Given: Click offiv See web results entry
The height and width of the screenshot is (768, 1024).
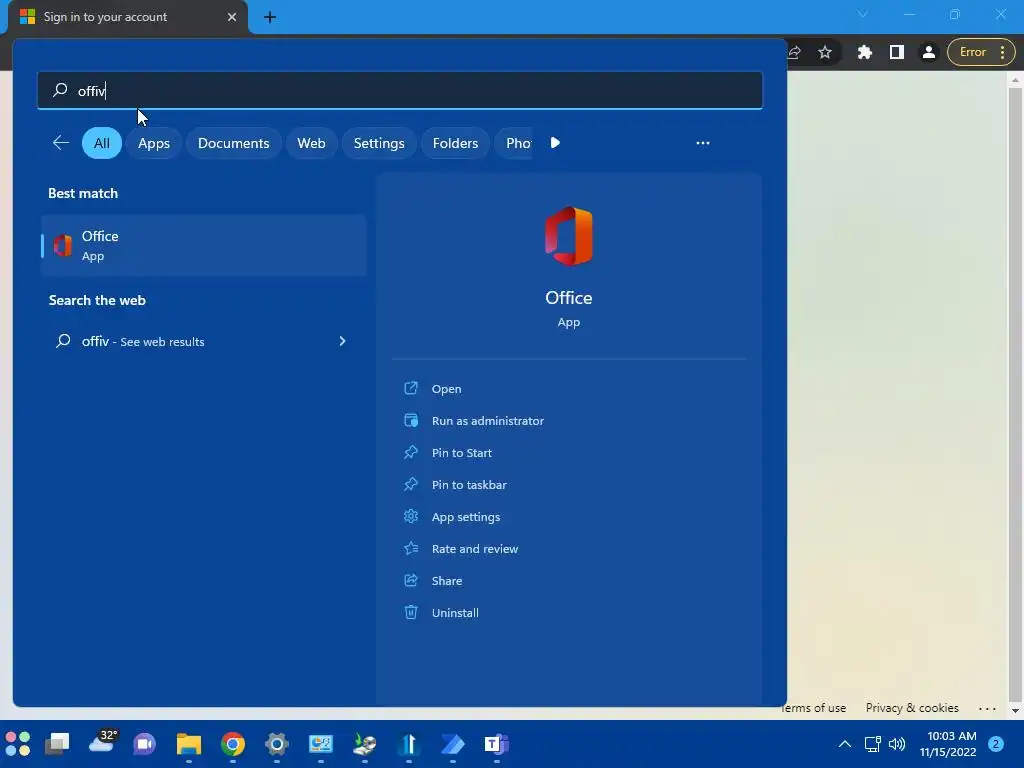Looking at the screenshot, I should pos(204,341).
